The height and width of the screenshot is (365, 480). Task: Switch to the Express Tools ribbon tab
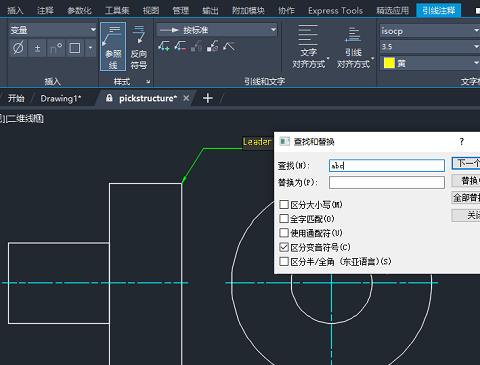(335, 11)
